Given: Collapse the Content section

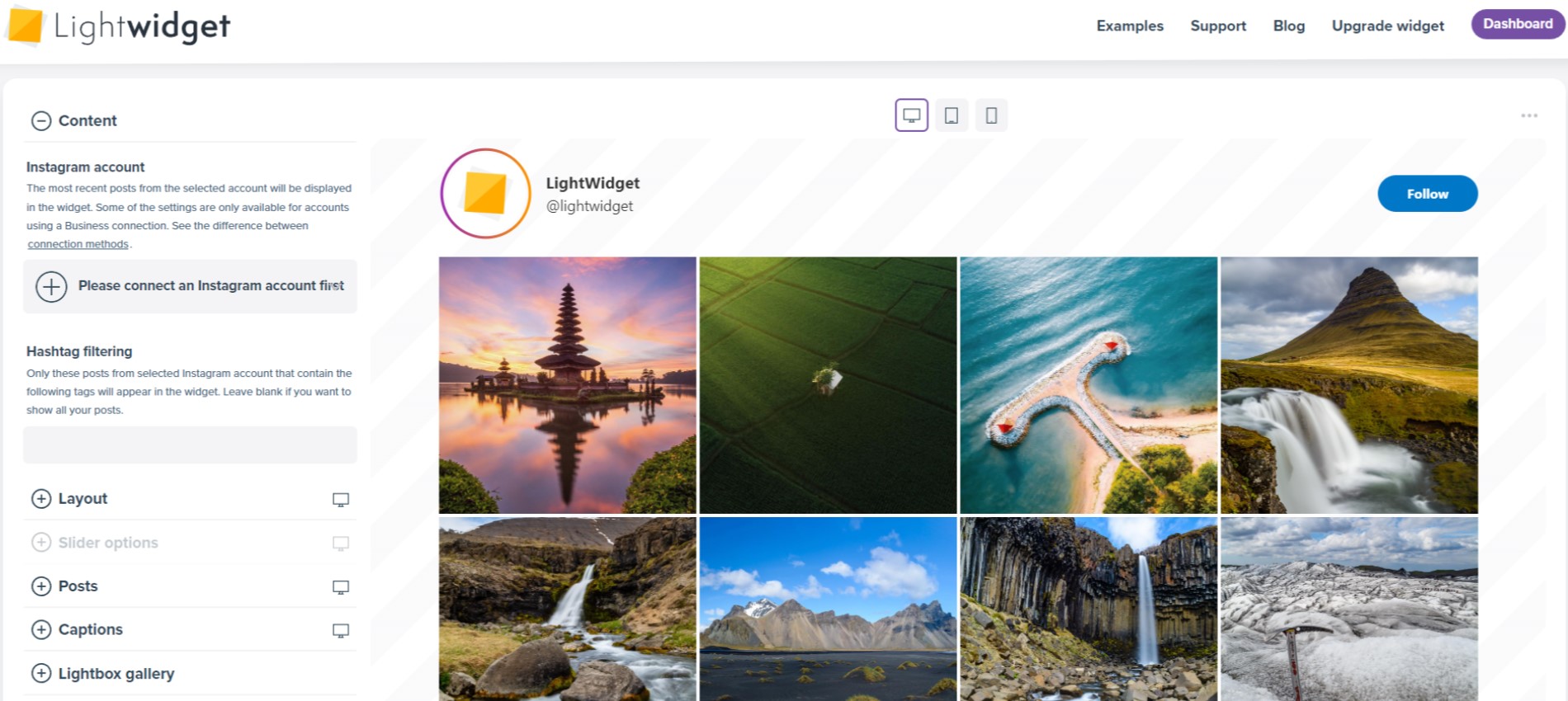Looking at the screenshot, I should [x=41, y=121].
